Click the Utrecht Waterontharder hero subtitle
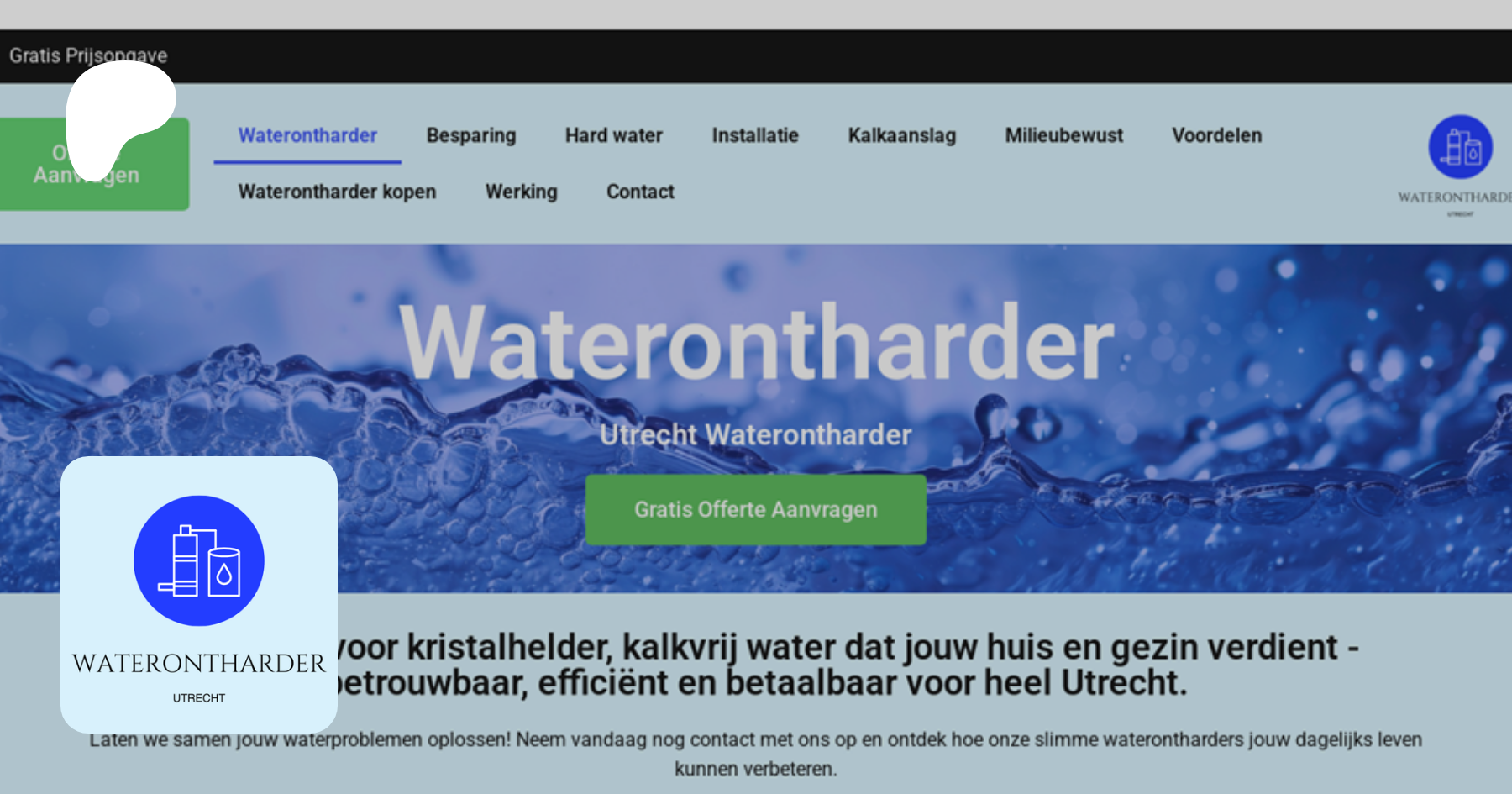The image size is (1512, 794). click(755, 435)
